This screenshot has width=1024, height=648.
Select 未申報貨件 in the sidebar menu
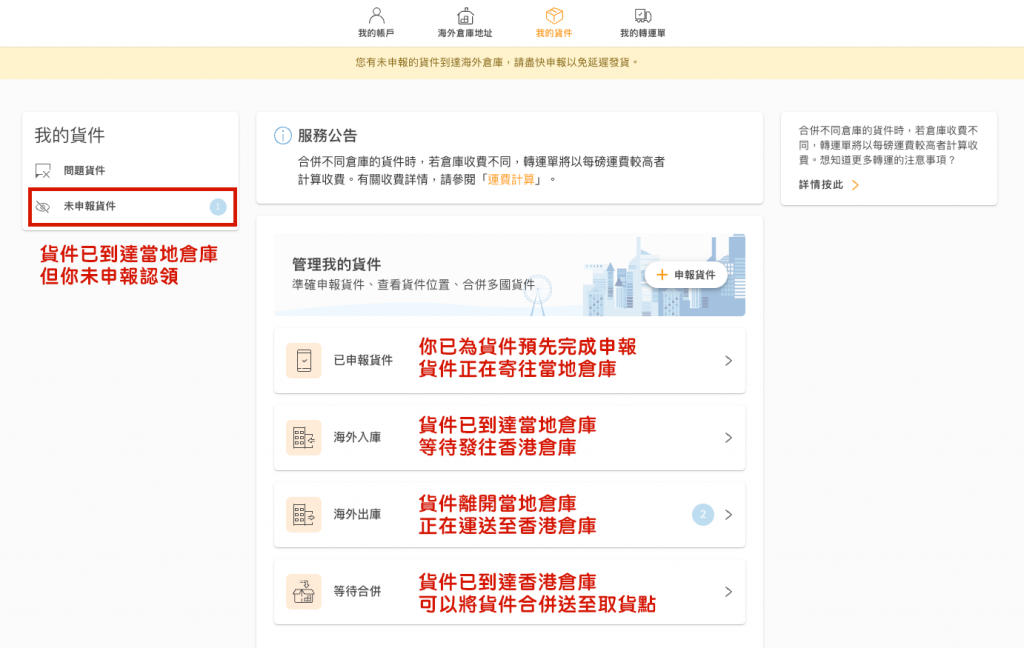(90, 207)
